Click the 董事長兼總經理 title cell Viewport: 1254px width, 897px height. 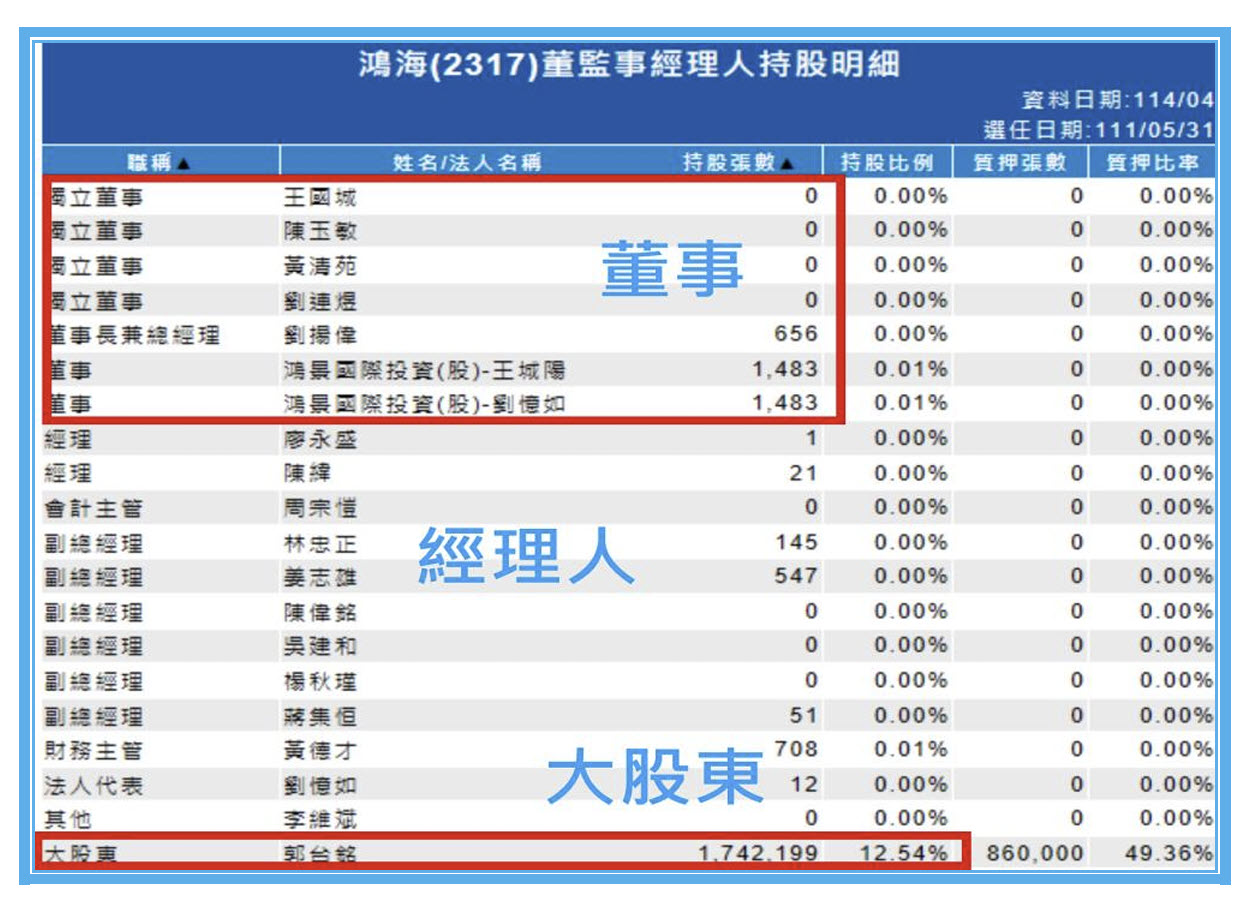(132, 334)
